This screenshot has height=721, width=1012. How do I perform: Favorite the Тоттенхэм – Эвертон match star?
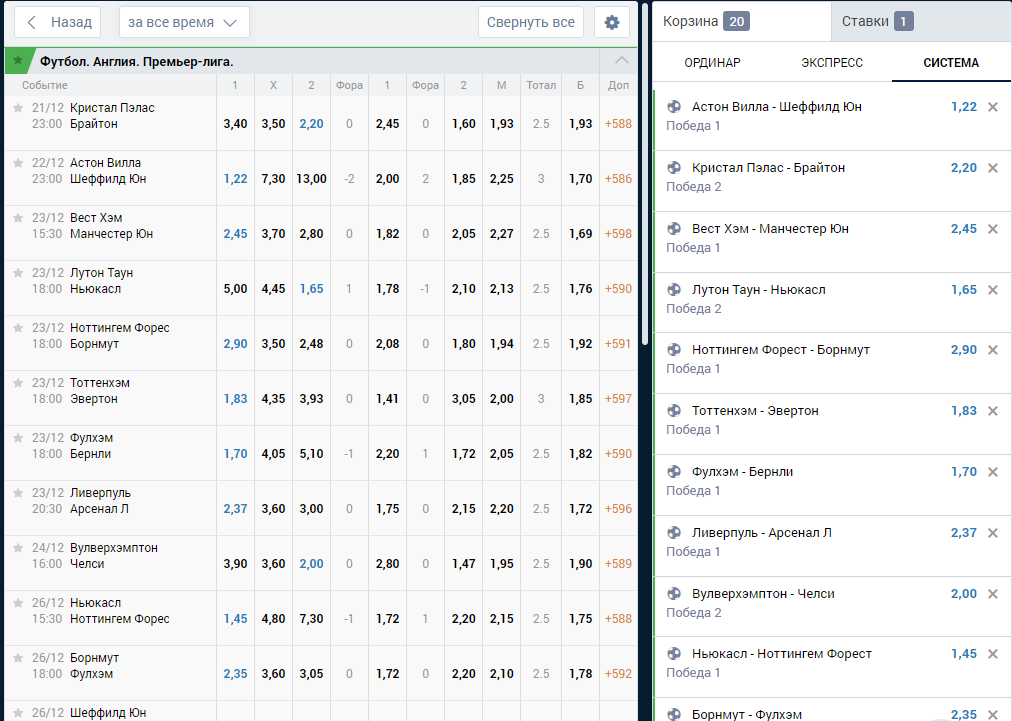click(x=18, y=382)
